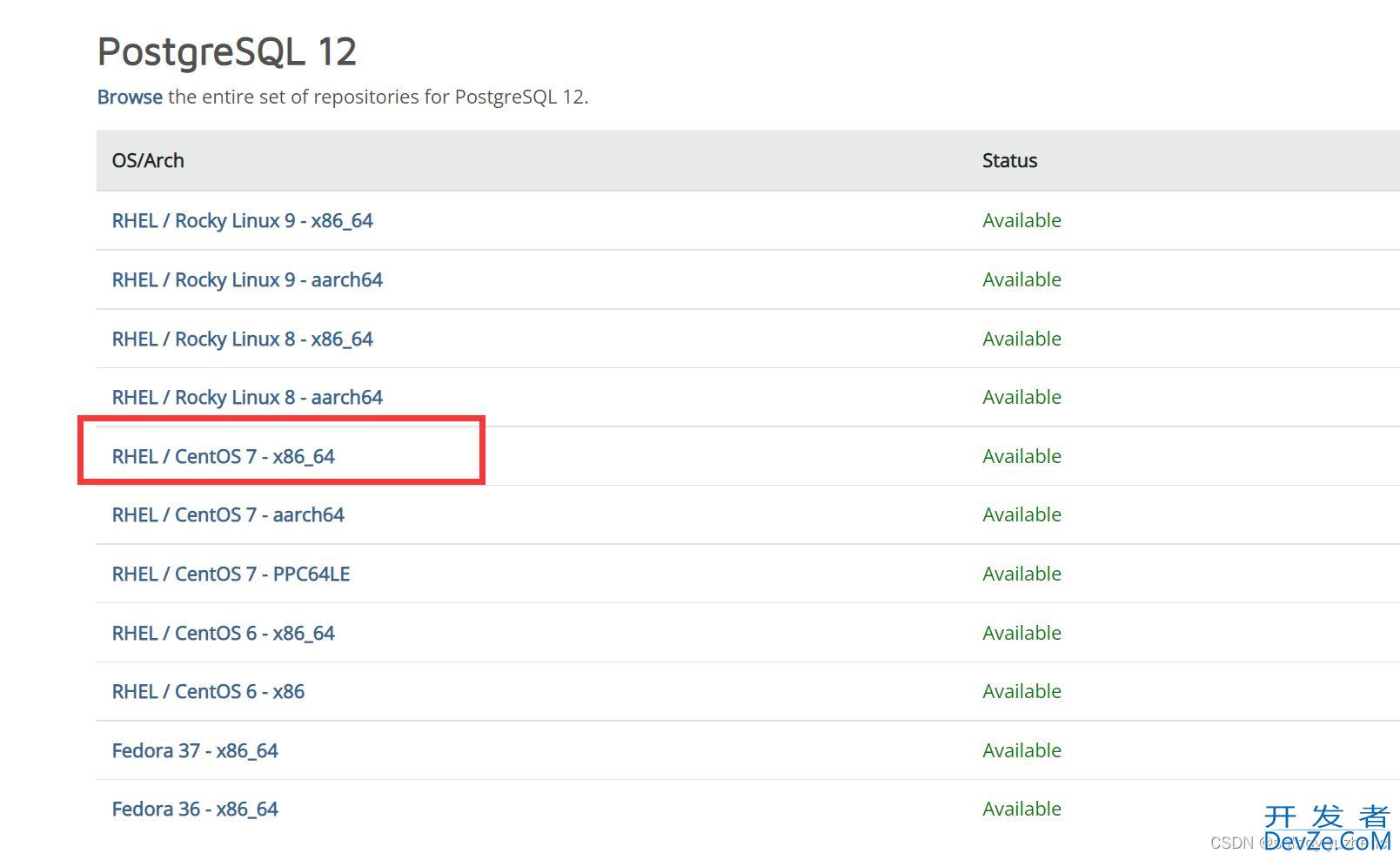Click the Status column header
This screenshot has height=860, width=1400.
pos(1009,160)
